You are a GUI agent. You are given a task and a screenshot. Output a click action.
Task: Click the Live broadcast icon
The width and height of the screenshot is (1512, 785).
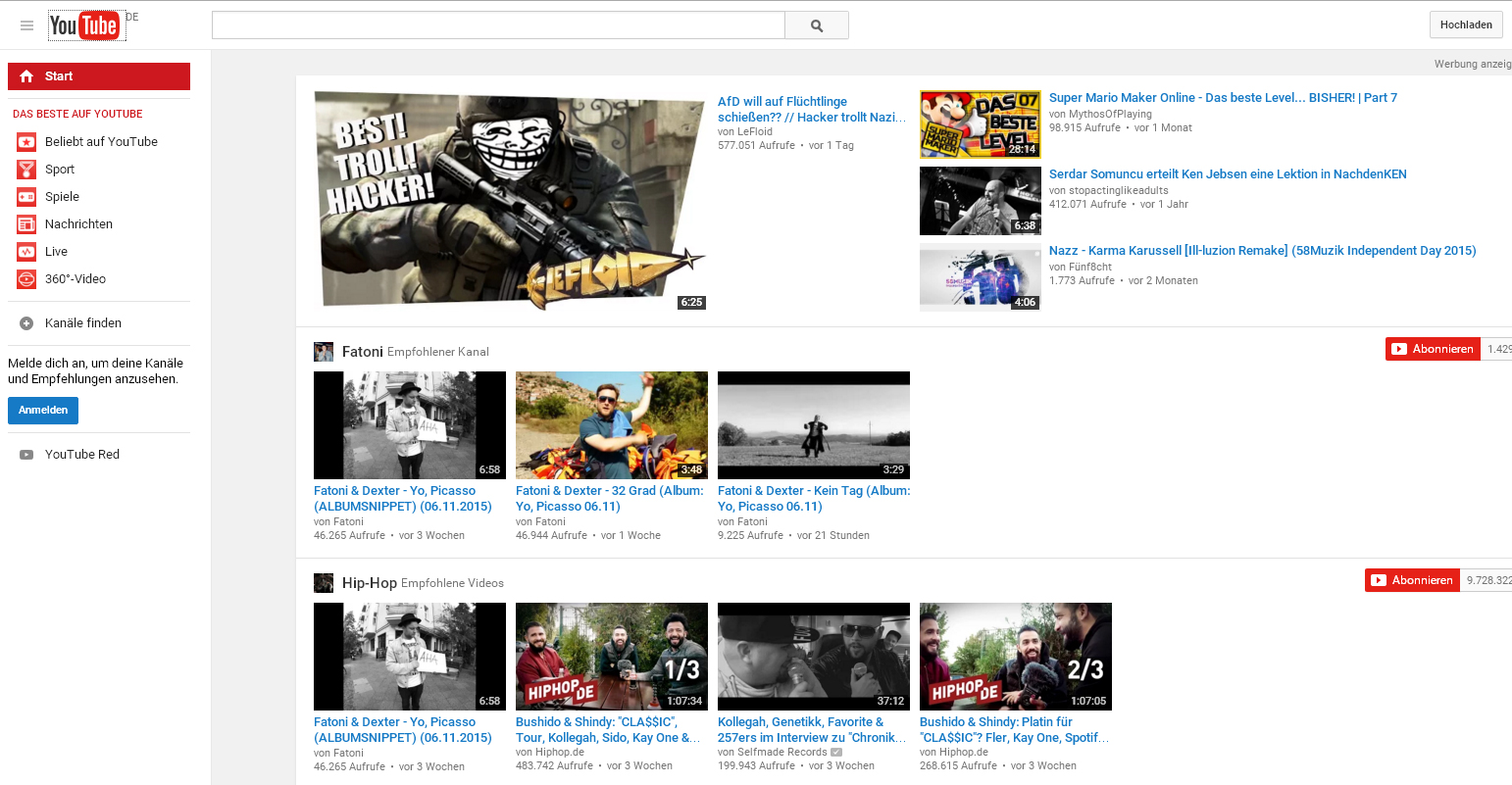26,252
